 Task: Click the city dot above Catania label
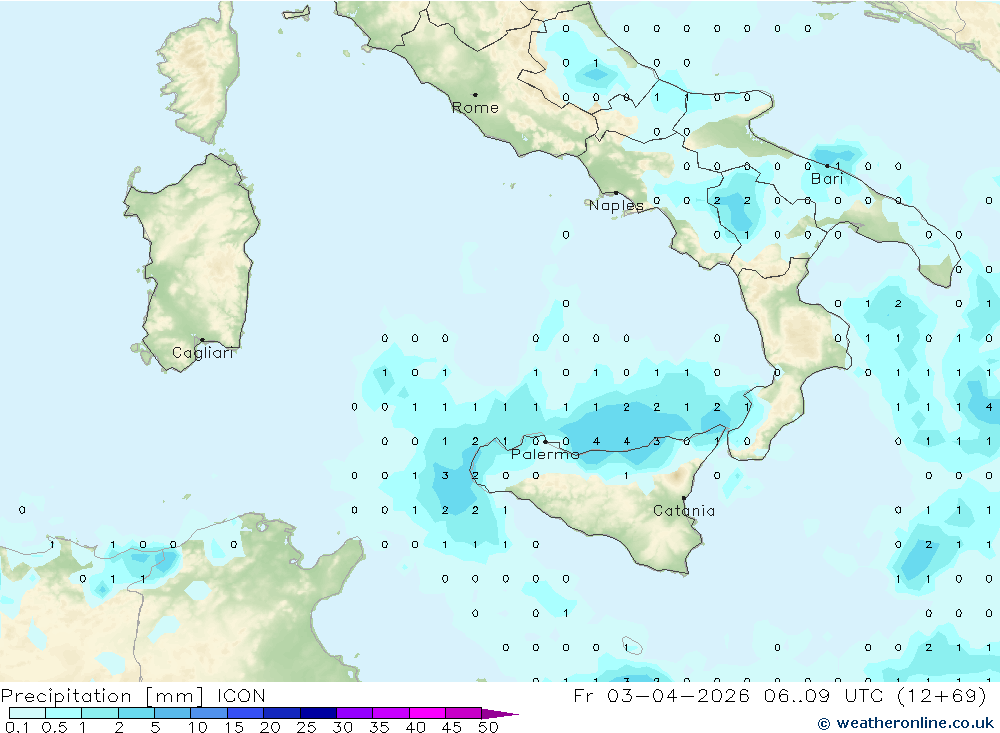coord(684,498)
